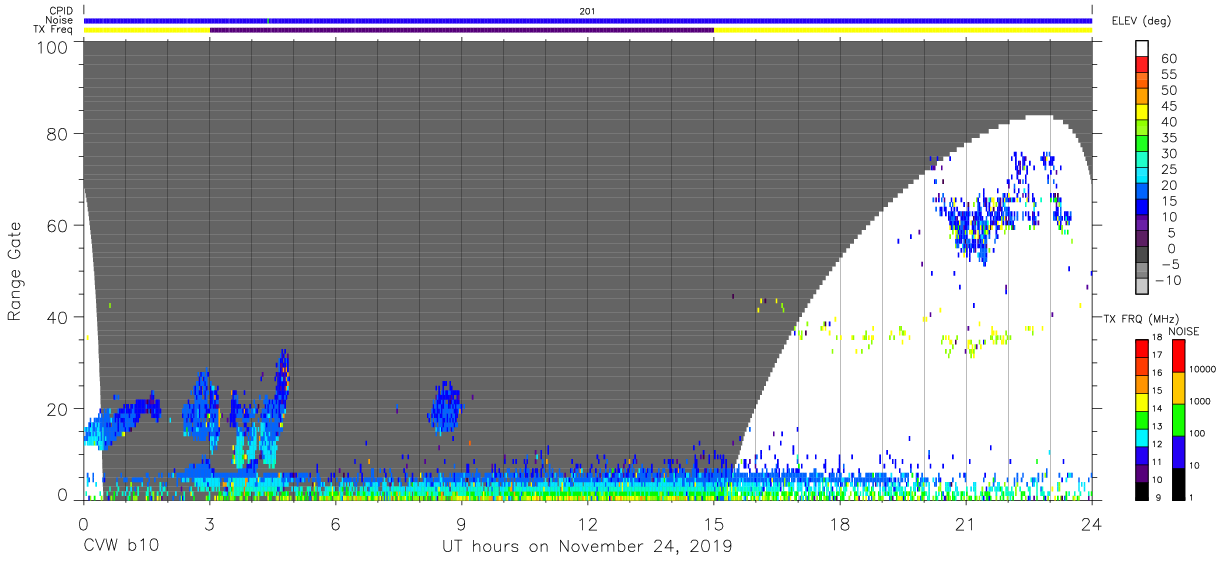Click the black bottom TX FRQ swatch

pyautogui.click(x=1142, y=489)
